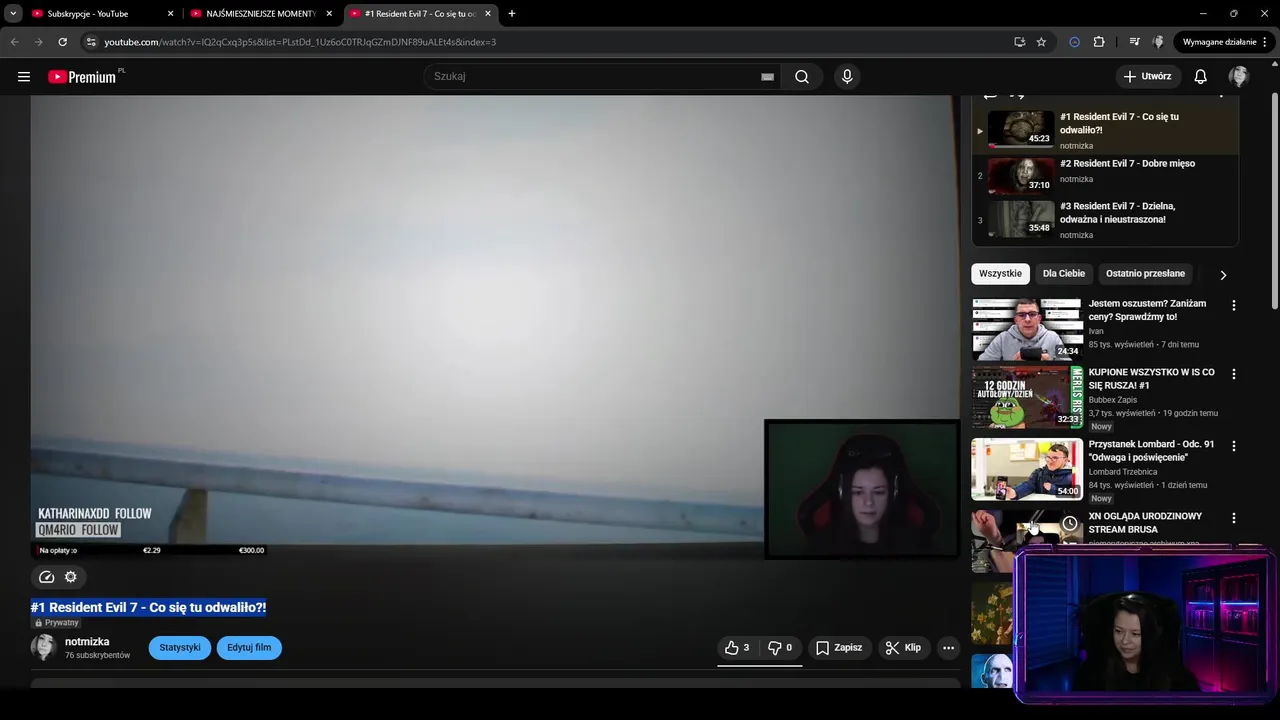Select the Wszystkie filter chip
Screen dimensions: 1280x720
1000,274
